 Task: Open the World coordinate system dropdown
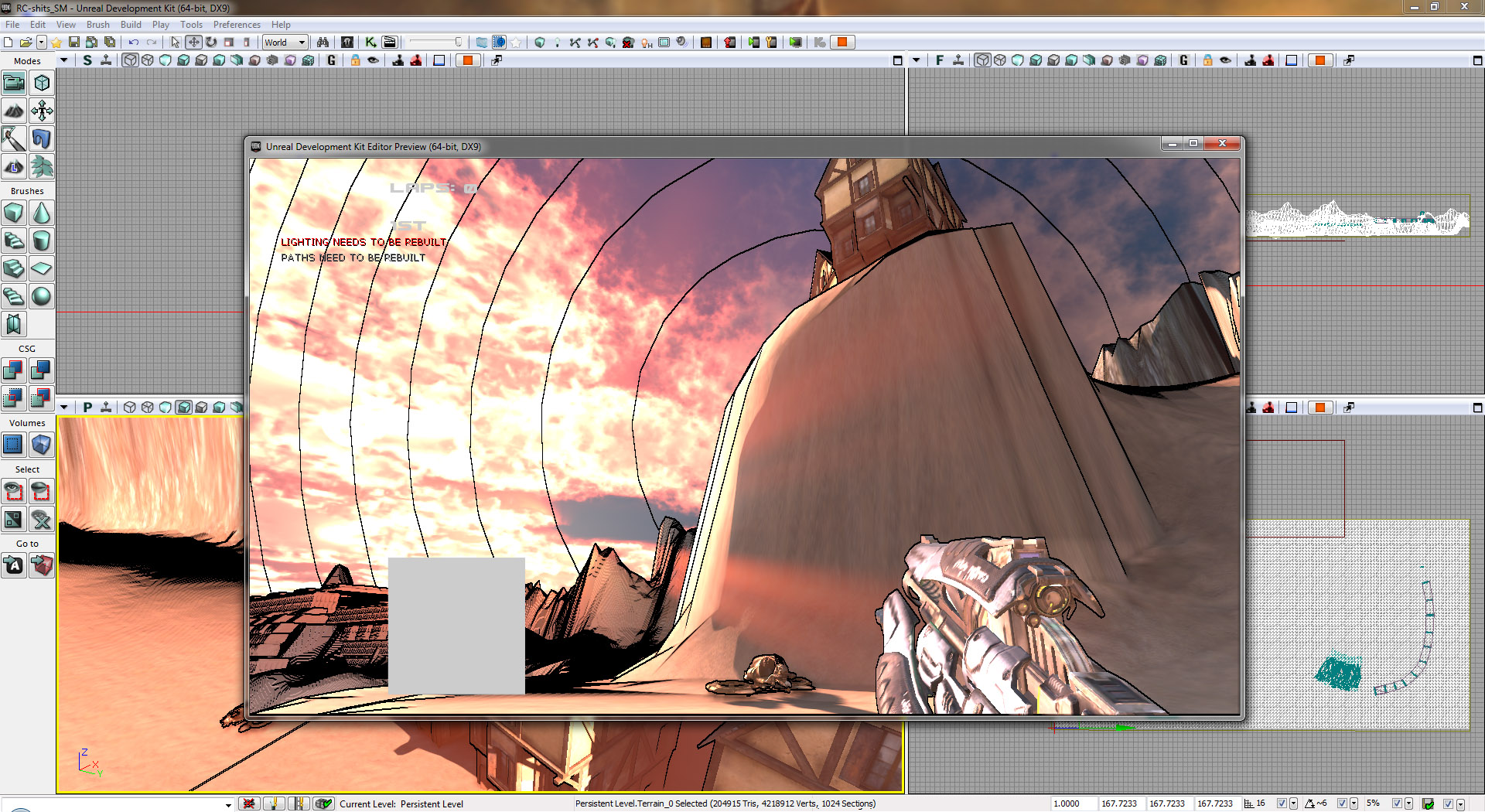click(285, 43)
